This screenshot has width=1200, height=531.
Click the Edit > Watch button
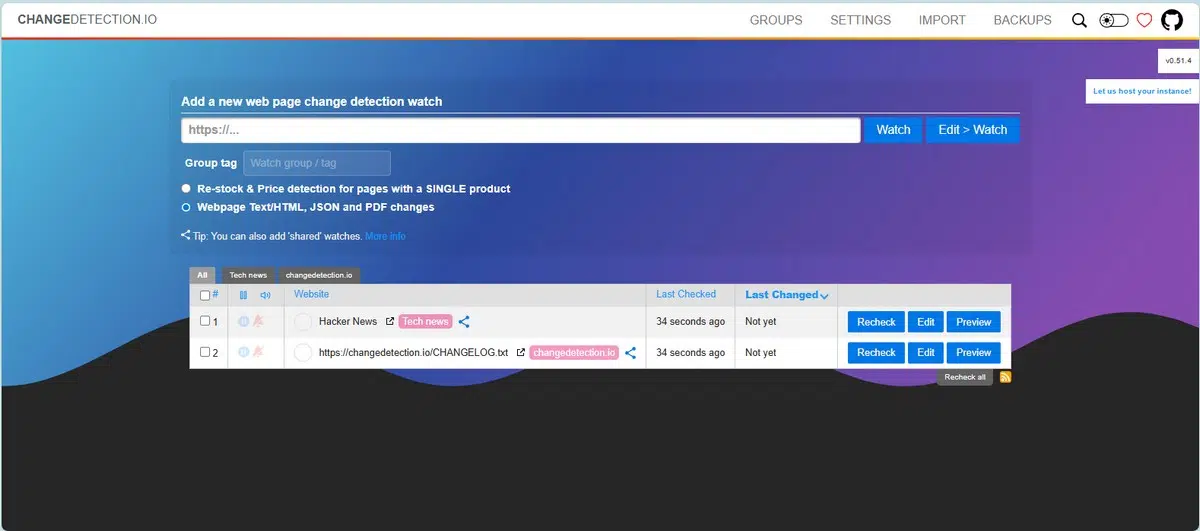pos(972,130)
